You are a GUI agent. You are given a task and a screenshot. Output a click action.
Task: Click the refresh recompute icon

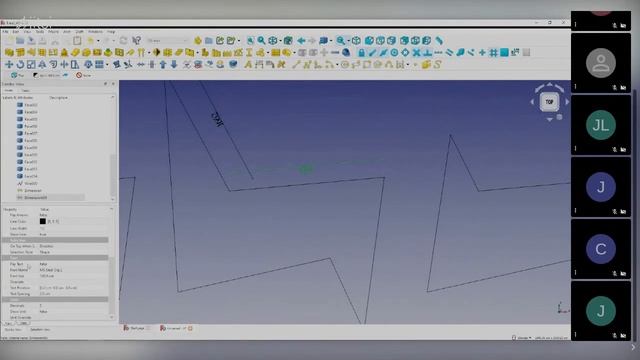pyautogui.click(x=123, y=40)
